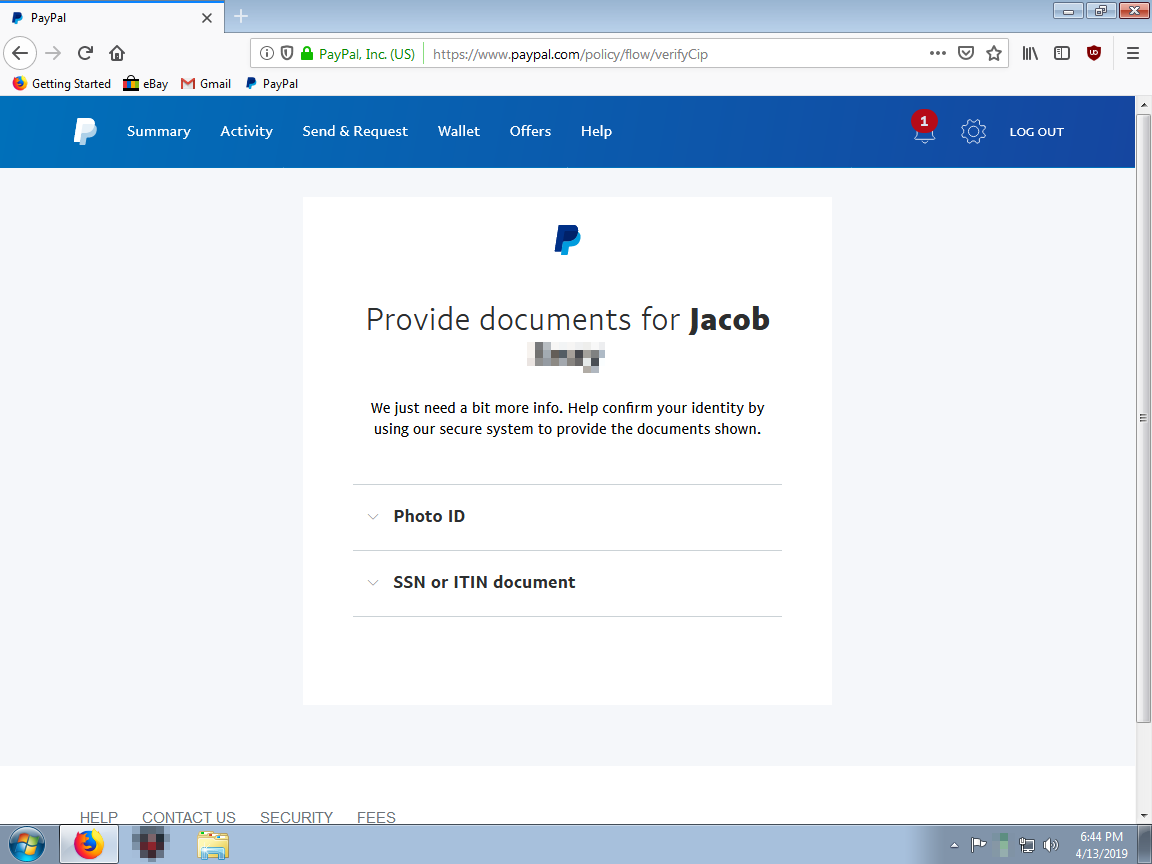Open Windows Explorer from the taskbar
This screenshot has width=1152, height=864.
[212, 845]
